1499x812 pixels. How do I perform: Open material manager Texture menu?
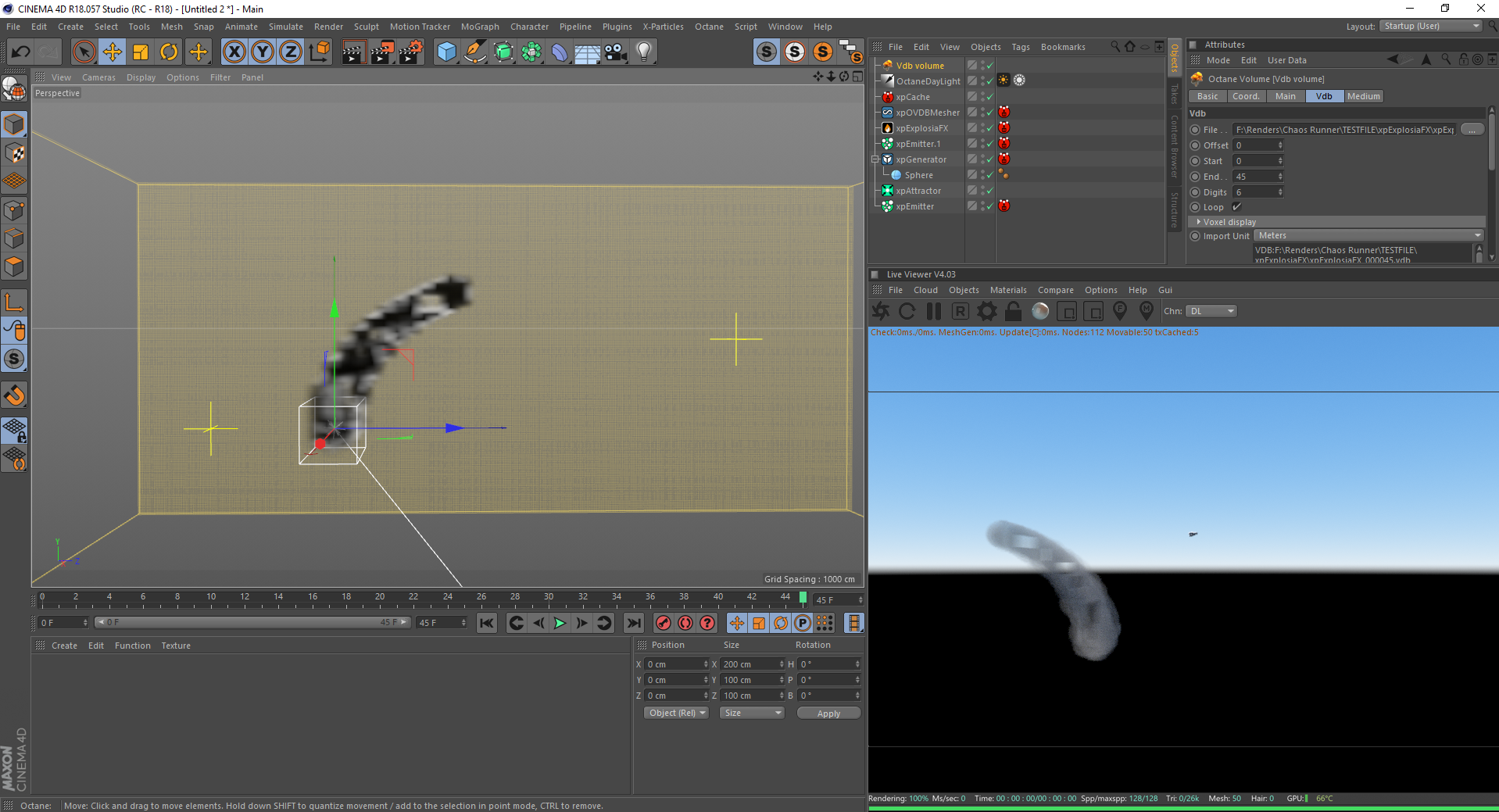(x=176, y=646)
